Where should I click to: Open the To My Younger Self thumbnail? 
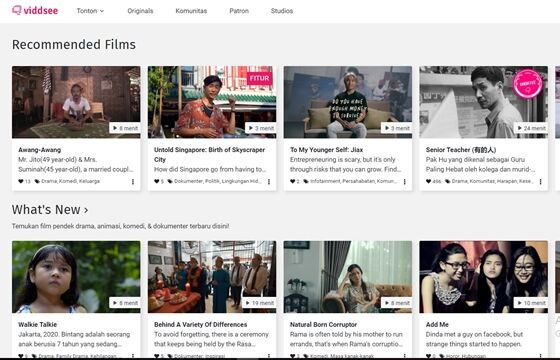[x=348, y=102]
